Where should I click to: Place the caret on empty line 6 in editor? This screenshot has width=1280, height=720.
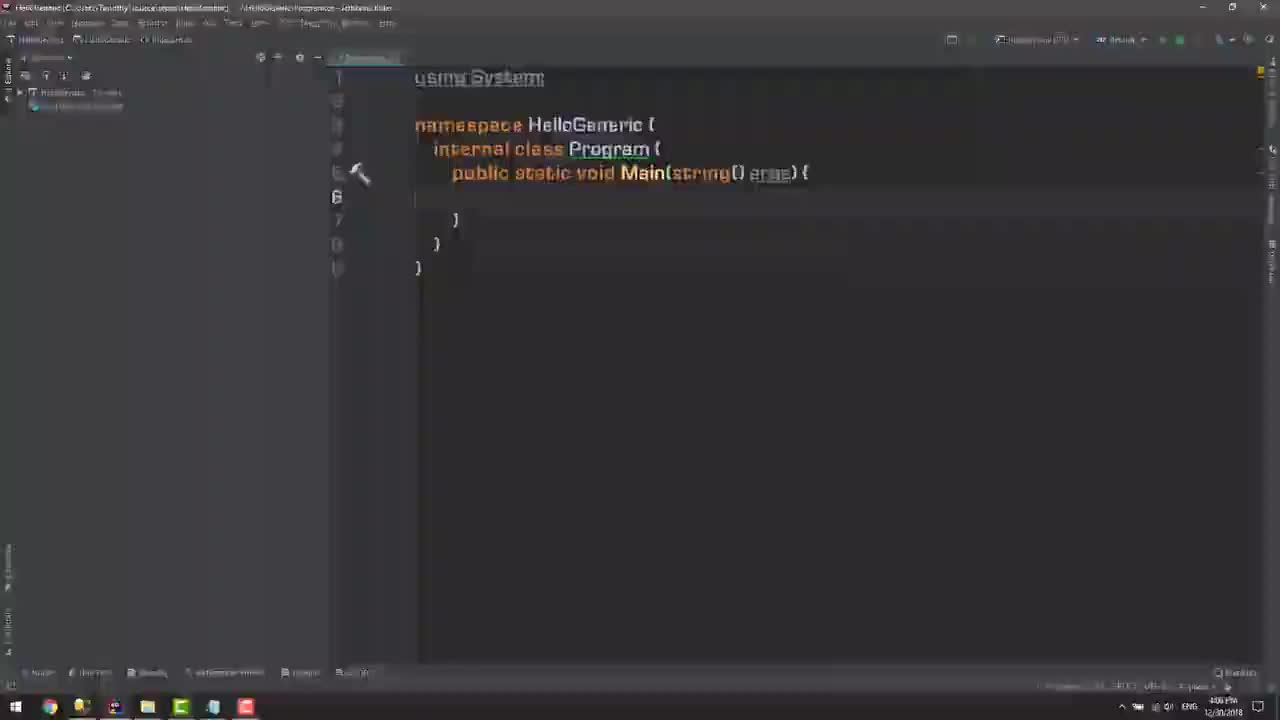pyautogui.click(x=835, y=197)
